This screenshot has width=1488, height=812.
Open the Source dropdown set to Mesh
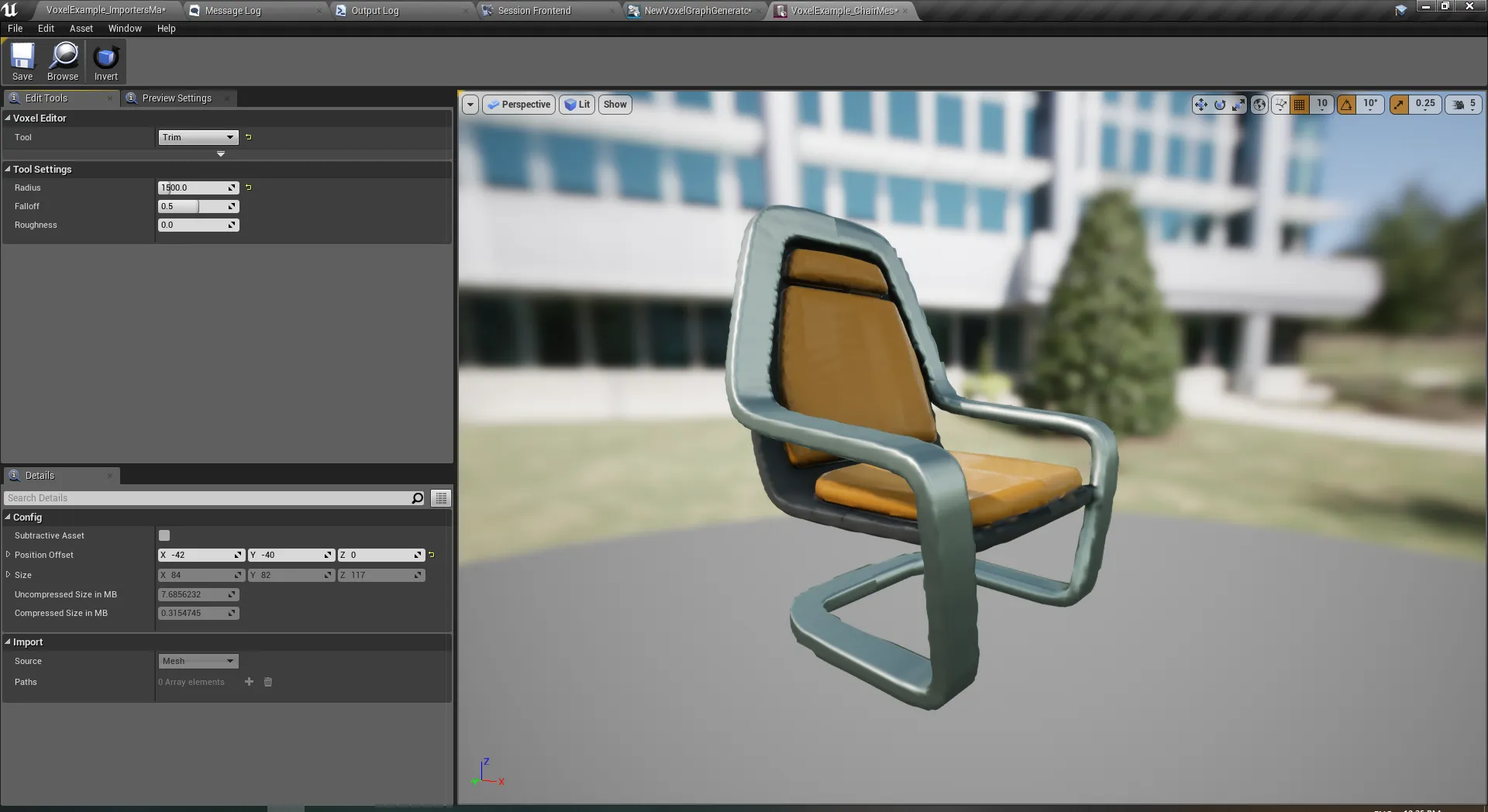point(198,661)
